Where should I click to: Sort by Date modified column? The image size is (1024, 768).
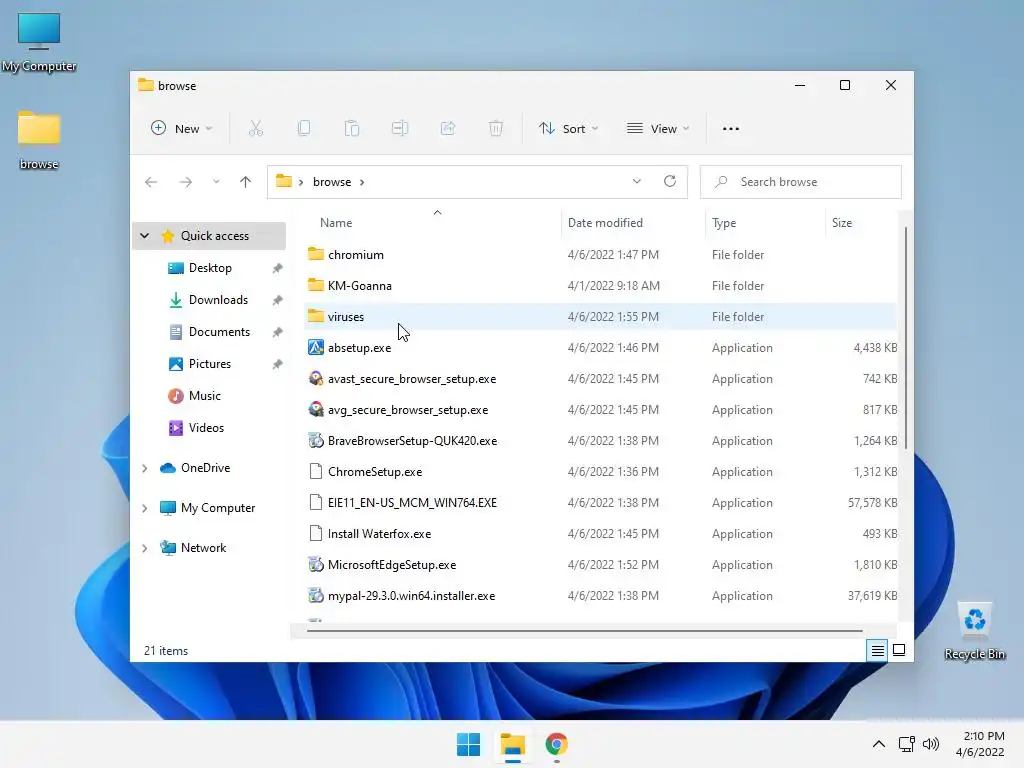coord(633,223)
